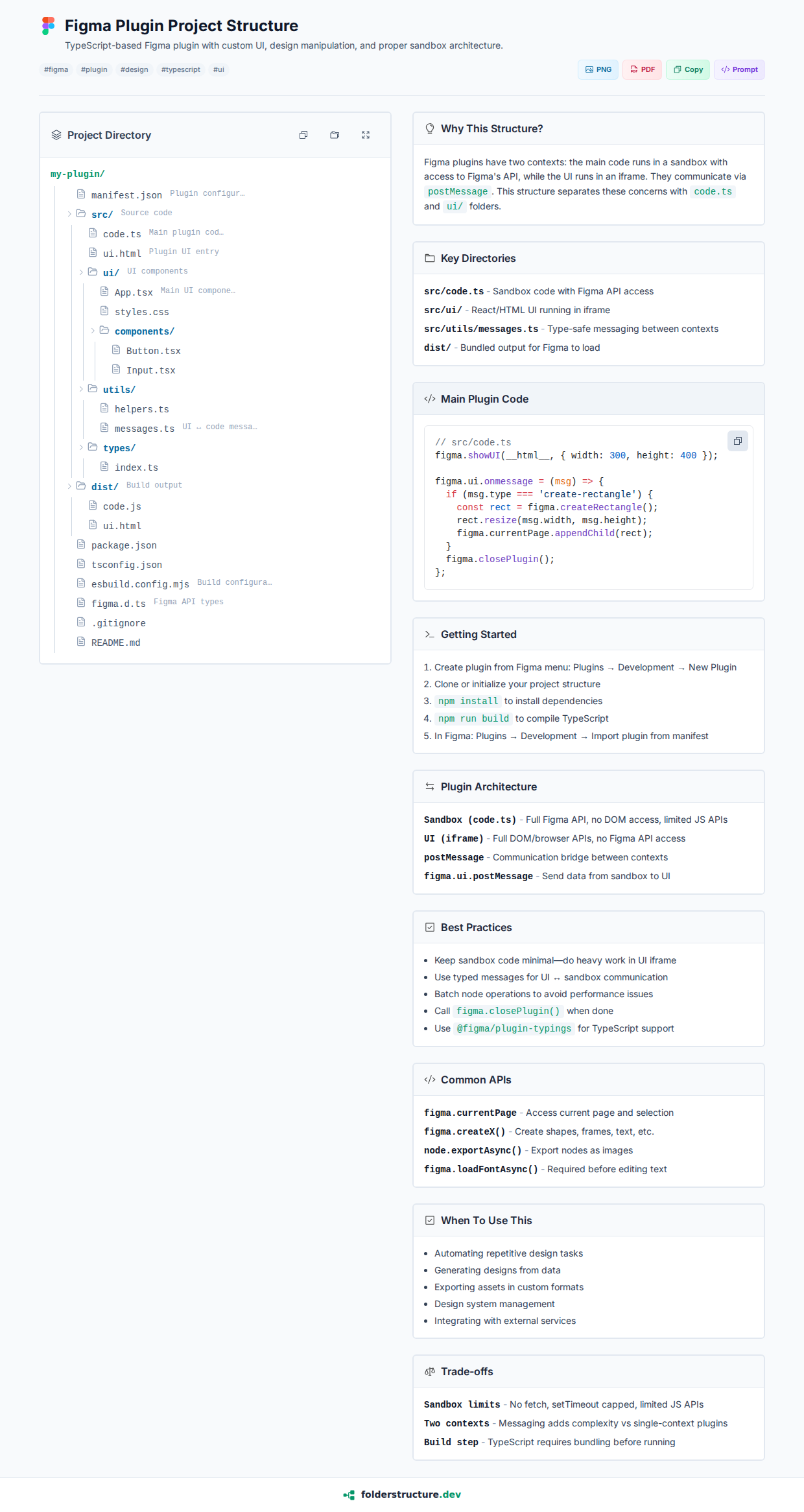Image resolution: width=804 pixels, height=1512 pixels.
Task: Click the layers icon beside Project Directory
Action: pyautogui.click(x=56, y=135)
